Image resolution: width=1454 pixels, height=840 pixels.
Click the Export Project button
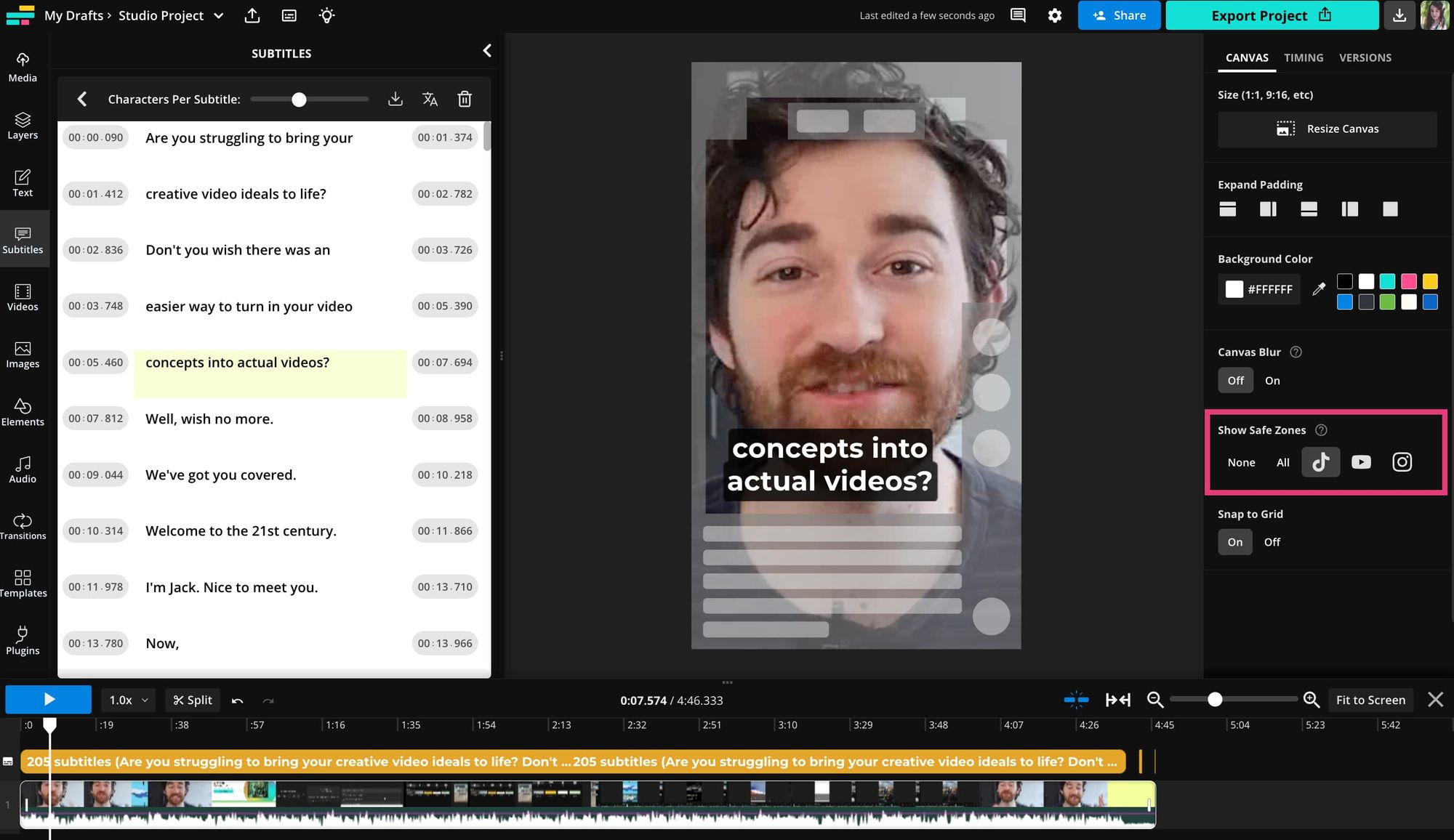(1271, 15)
